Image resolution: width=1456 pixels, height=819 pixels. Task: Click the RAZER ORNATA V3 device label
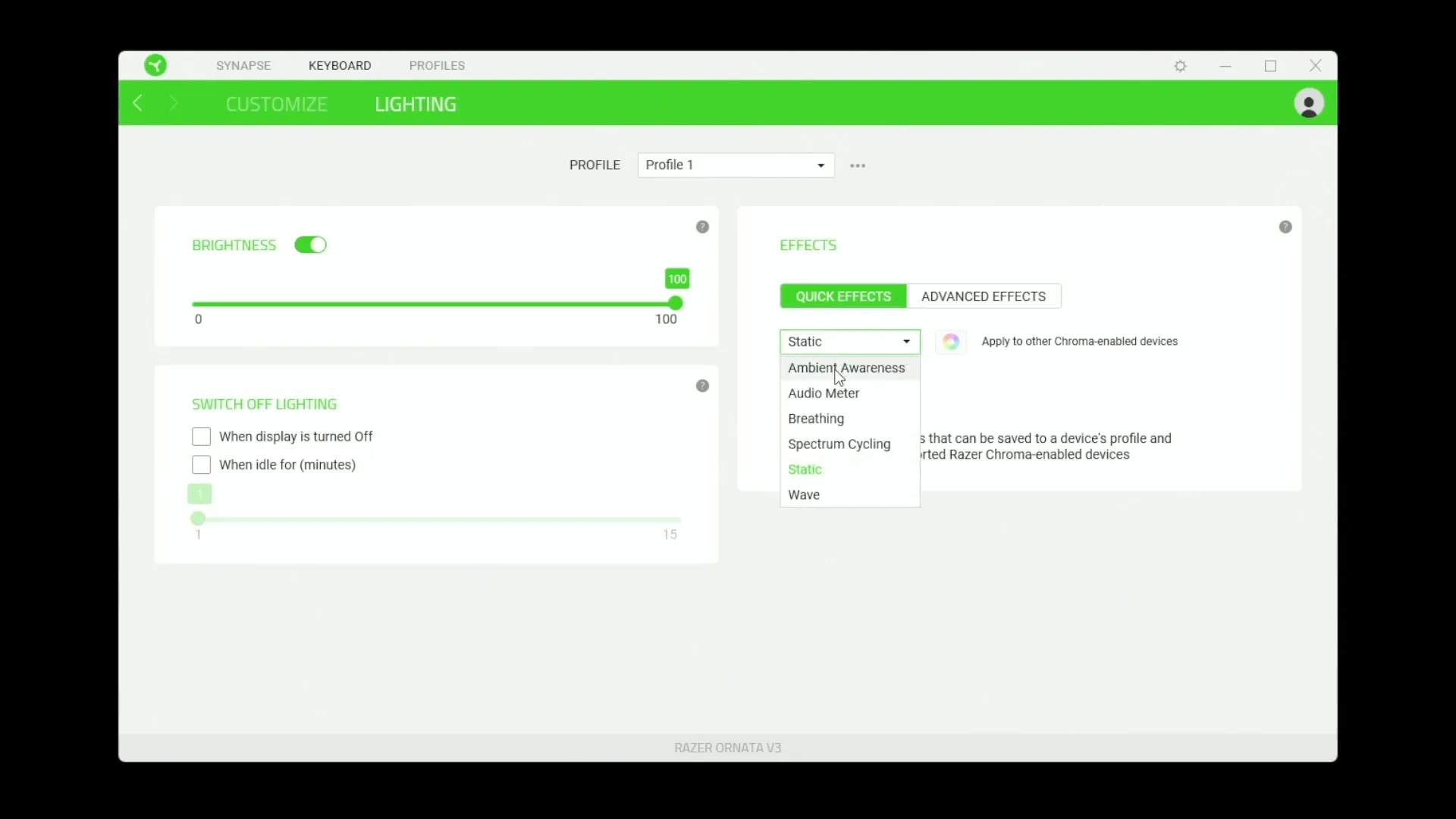pyautogui.click(x=728, y=748)
